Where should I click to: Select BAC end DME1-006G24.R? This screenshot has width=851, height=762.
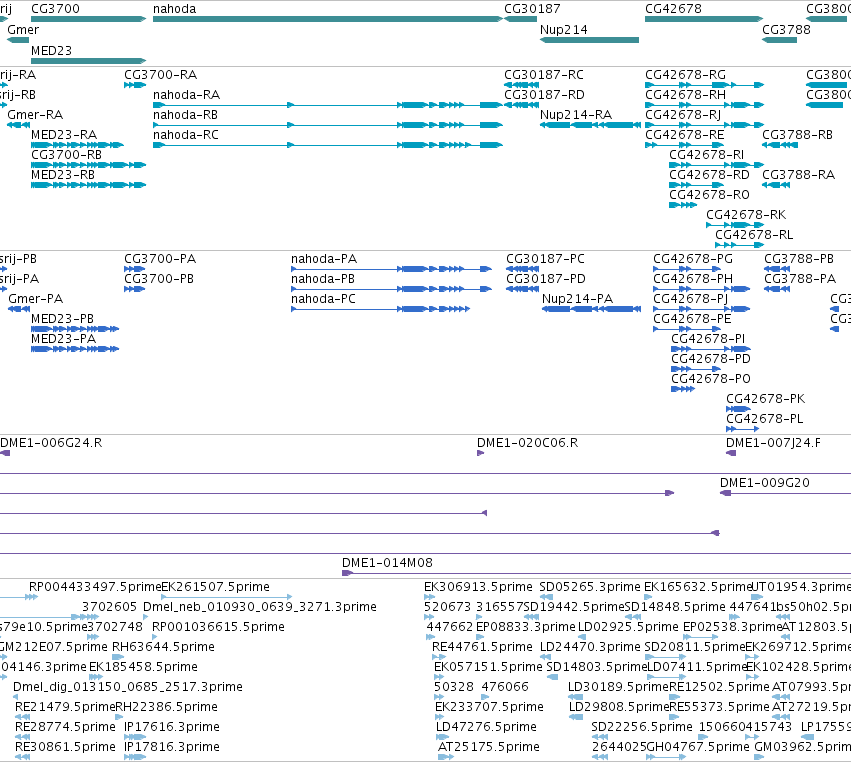tap(5, 453)
